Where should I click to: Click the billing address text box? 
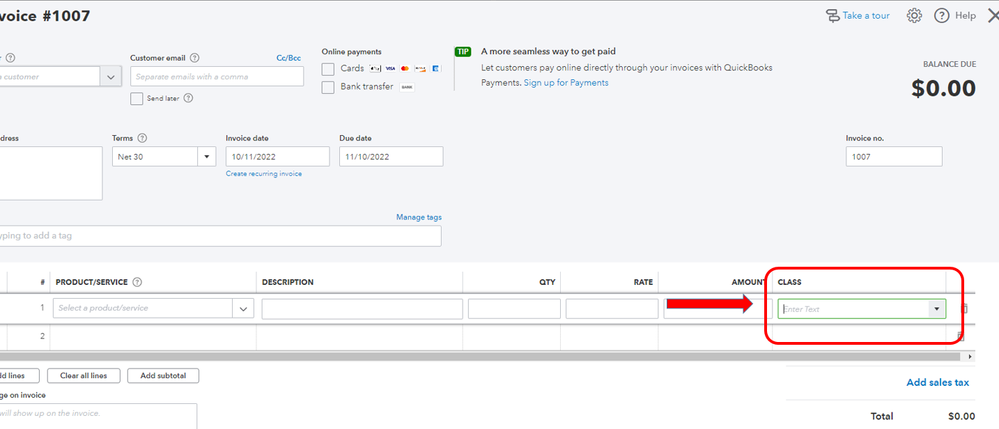click(x=51, y=173)
